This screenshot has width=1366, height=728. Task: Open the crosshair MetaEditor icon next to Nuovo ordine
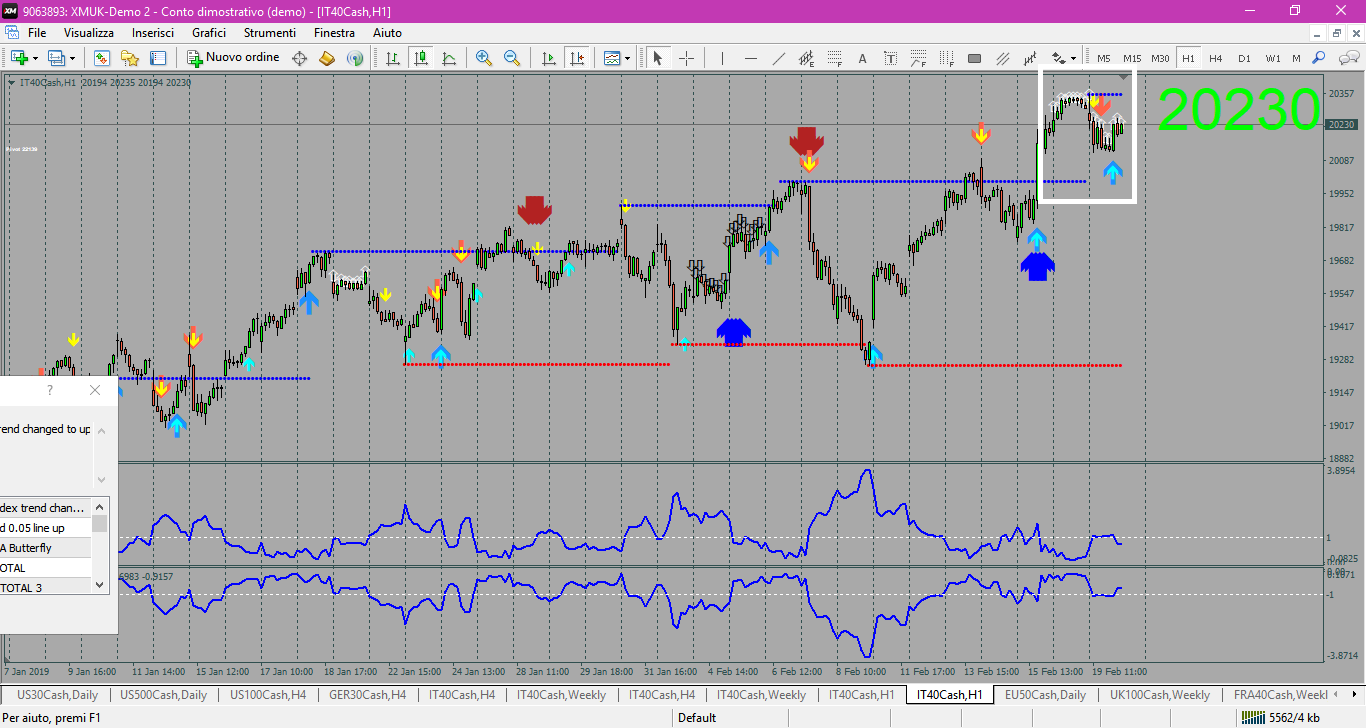coord(299,58)
